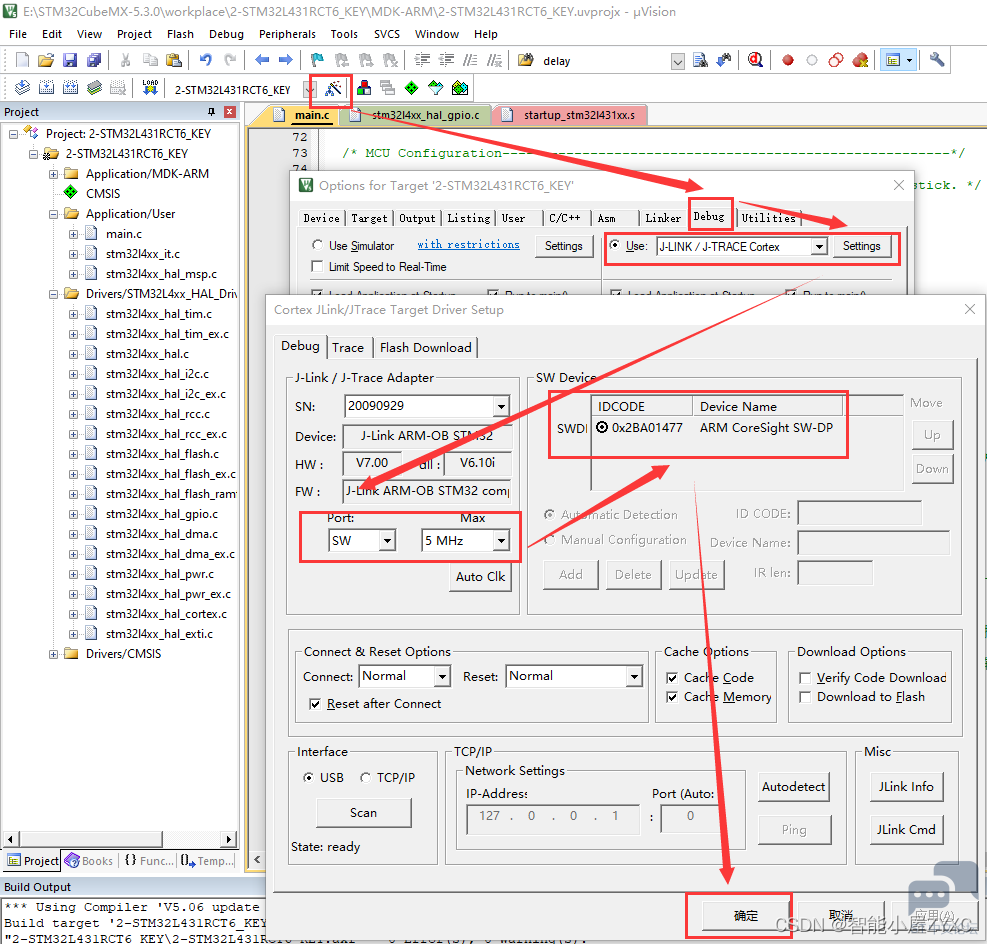Click the Cut scissors icon
Image resolution: width=987 pixels, height=944 pixels.
pos(125,60)
